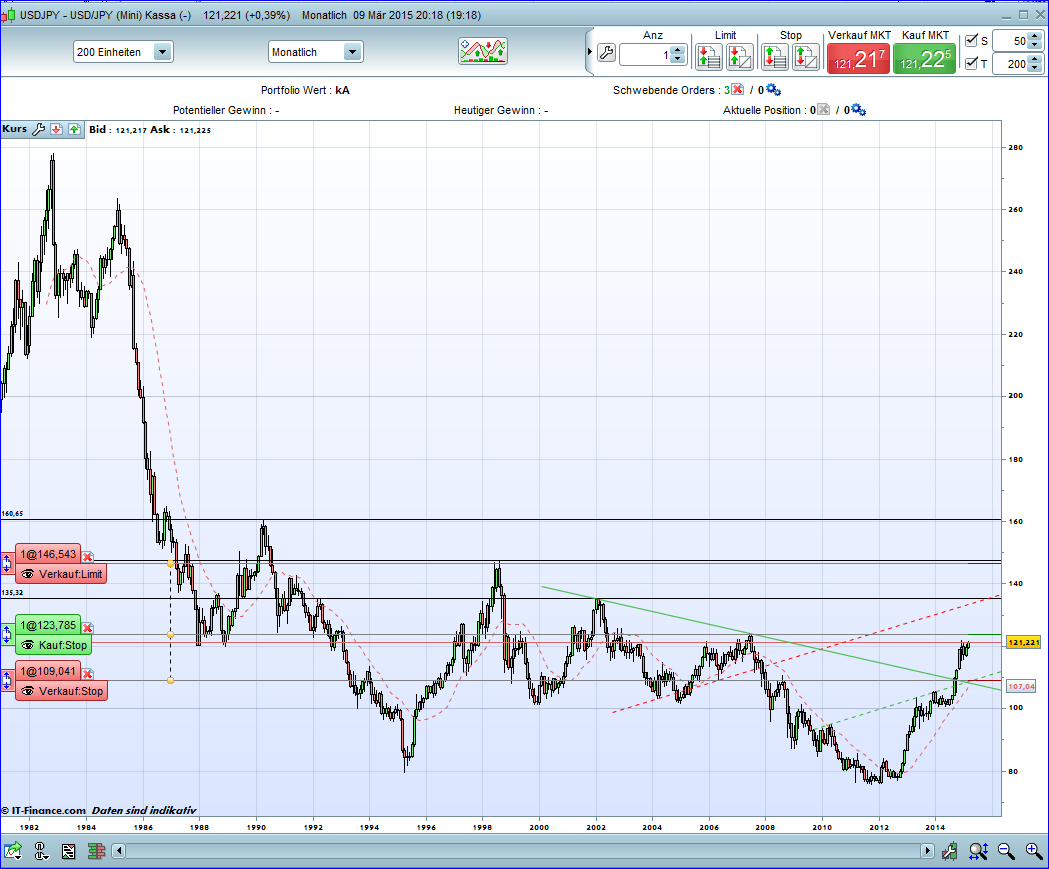Select the 1@109,041 order label
This screenshot has height=869, width=1049.
pos(48,671)
